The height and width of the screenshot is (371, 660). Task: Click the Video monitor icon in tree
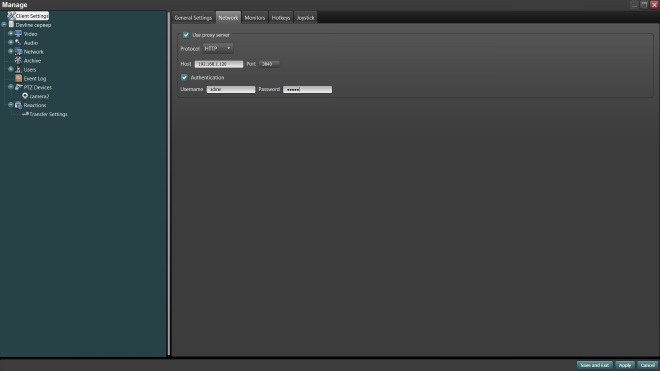18,34
